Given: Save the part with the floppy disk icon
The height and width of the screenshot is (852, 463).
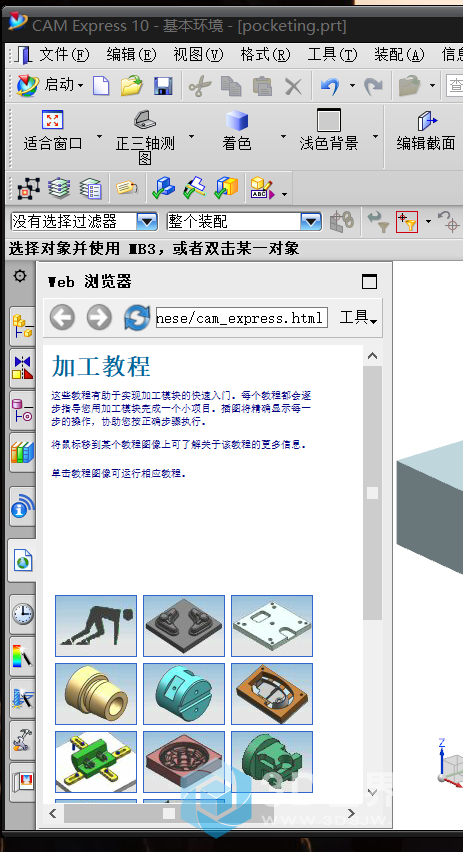Looking at the screenshot, I should click(163, 86).
